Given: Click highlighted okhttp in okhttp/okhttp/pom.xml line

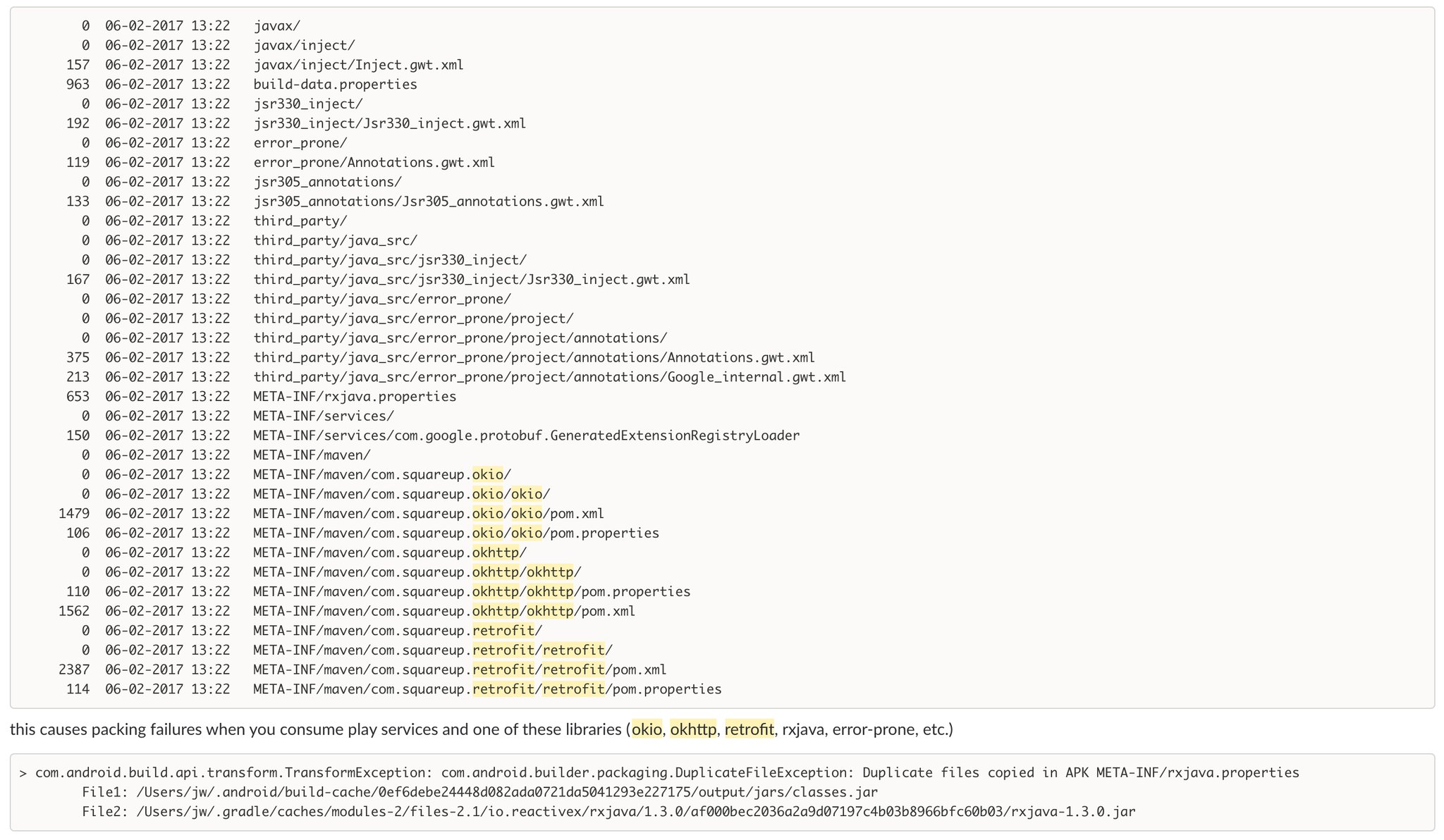Looking at the screenshot, I should click(x=495, y=612).
